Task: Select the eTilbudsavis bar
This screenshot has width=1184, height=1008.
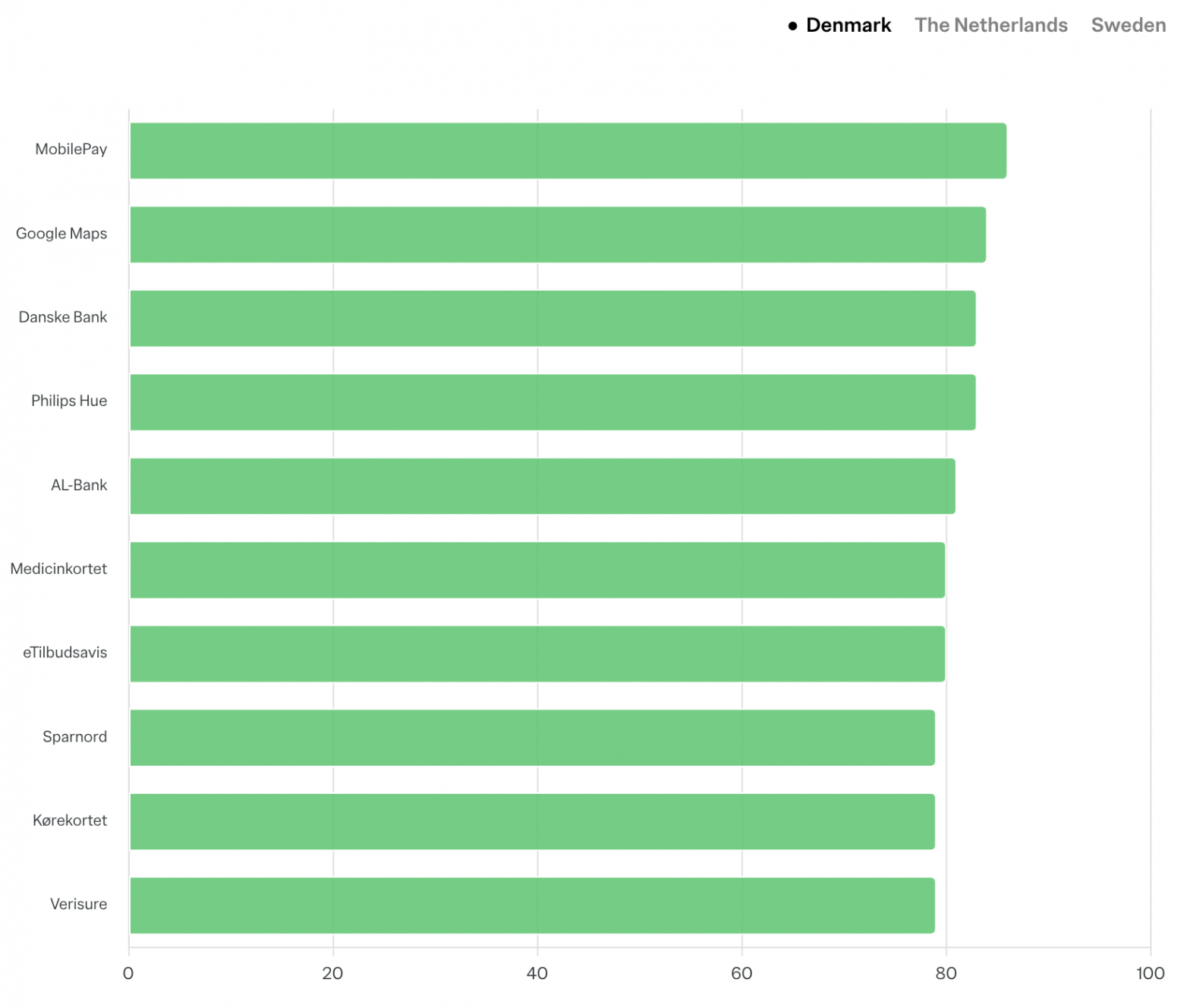Action: tap(537, 654)
